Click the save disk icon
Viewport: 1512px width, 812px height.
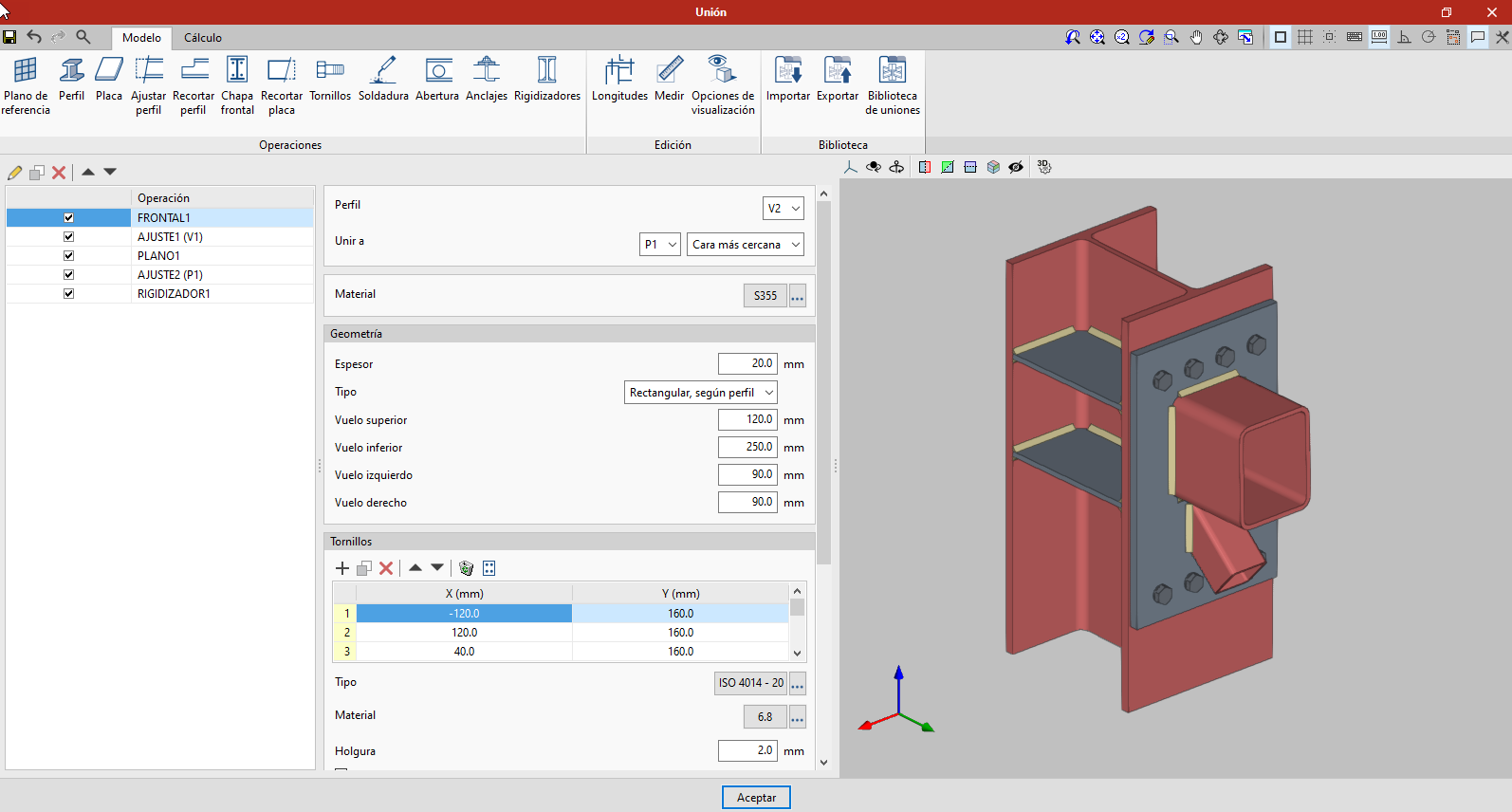(9, 37)
